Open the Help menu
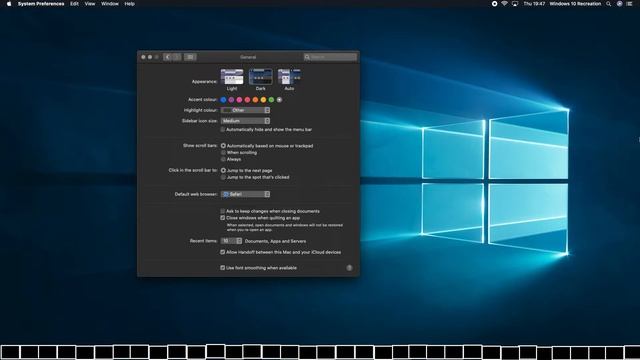Screen dimensions: 640x360 129,4
